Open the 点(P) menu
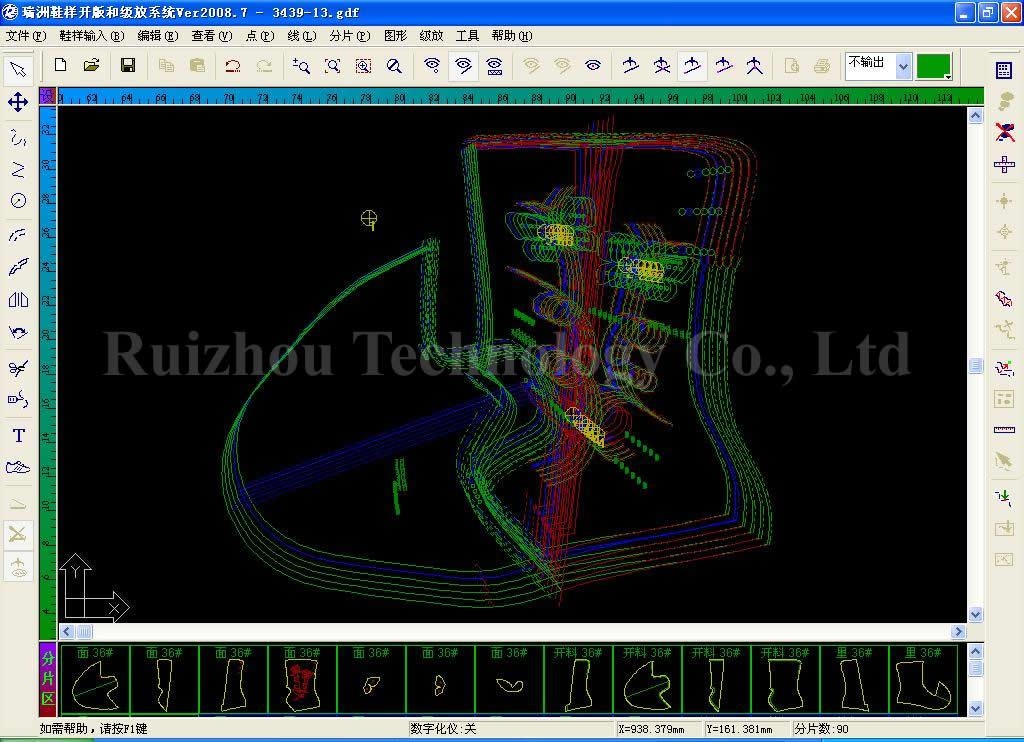This screenshot has height=742, width=1024. coord(260,36)
